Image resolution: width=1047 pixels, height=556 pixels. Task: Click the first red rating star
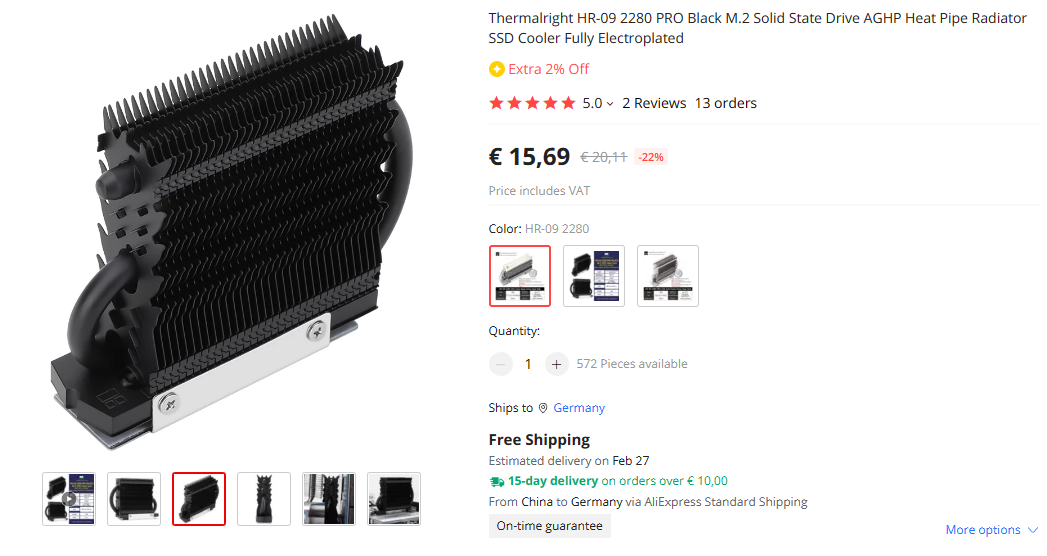click(496, 103)
